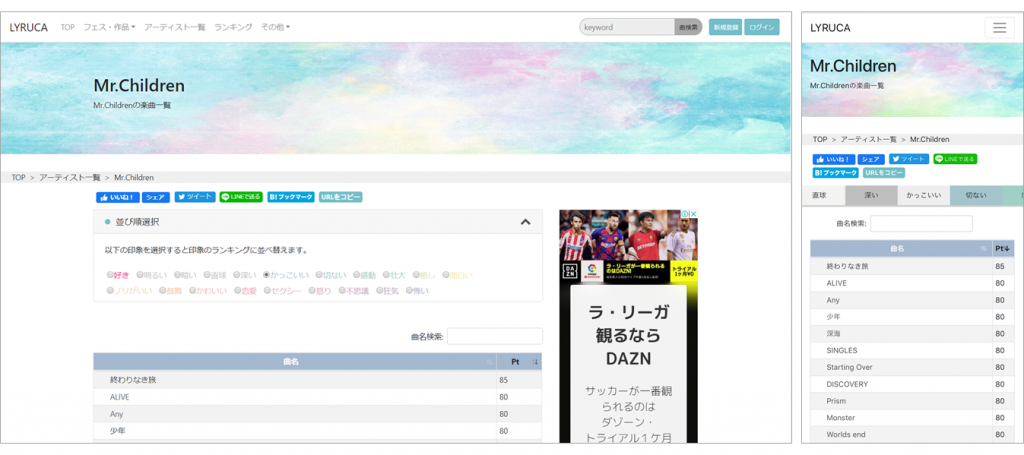1024x455 pixels.
Task: Click the Facebook いいね! button in desktop view
Action: pos(118,197)
